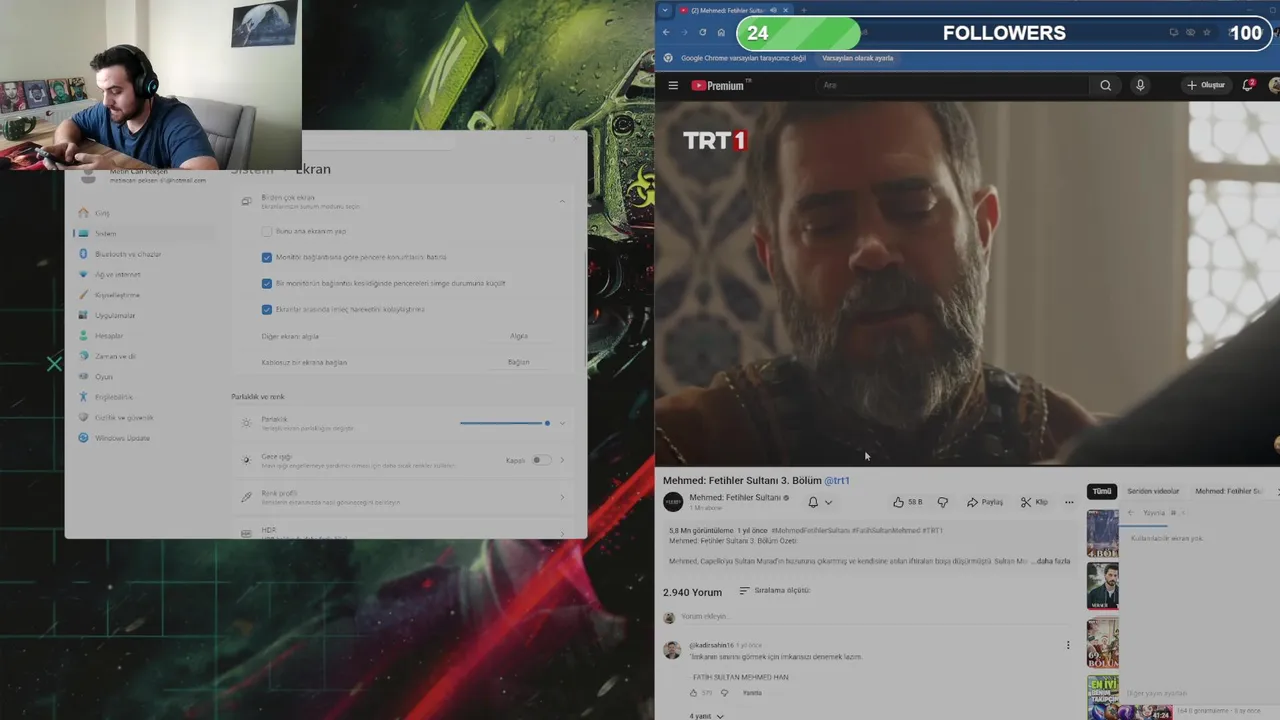
Task: Click the YouTube search magnifier button
Action: [1105, 85]
